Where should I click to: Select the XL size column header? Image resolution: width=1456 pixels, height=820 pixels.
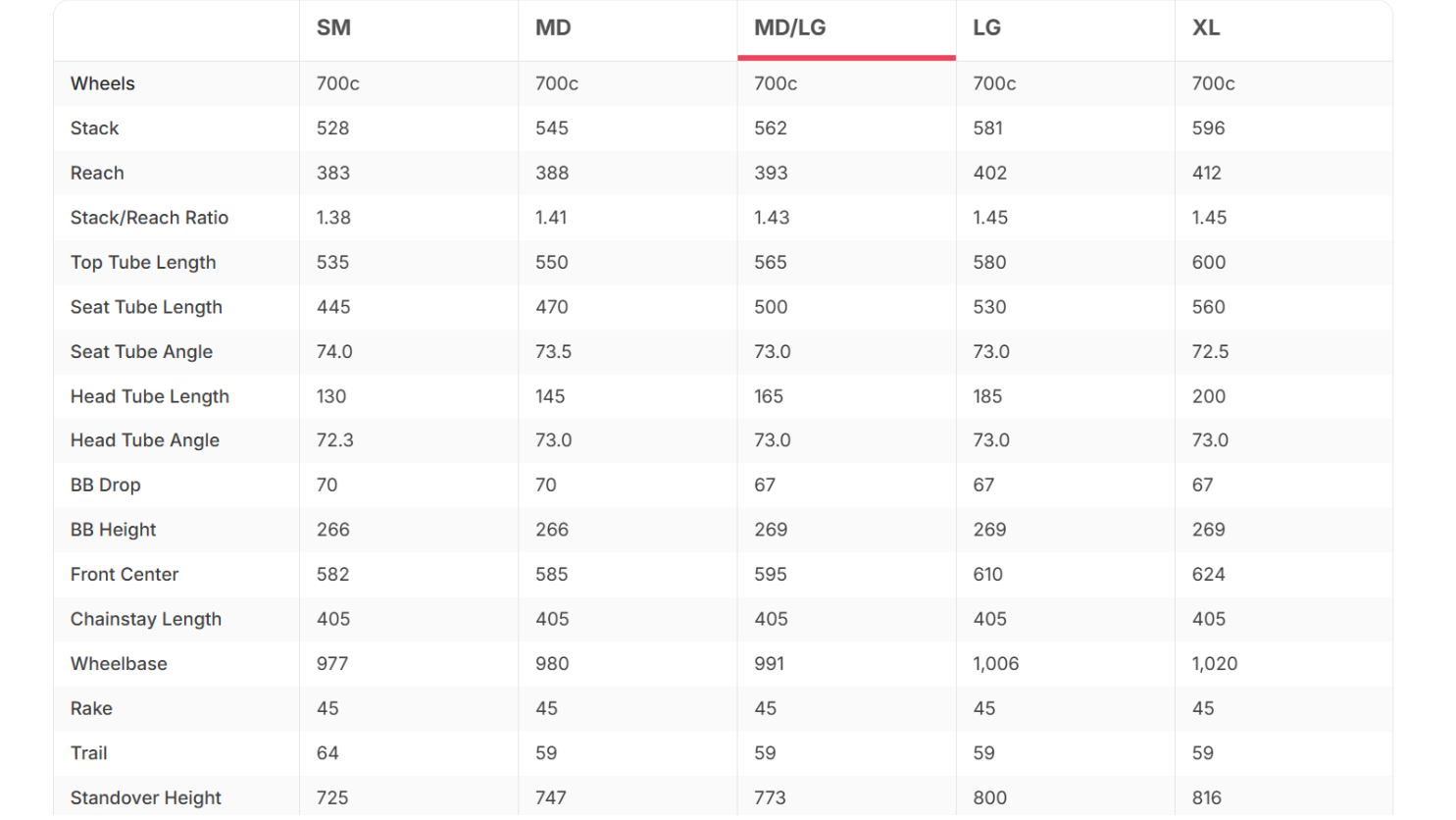[1206, 28]
